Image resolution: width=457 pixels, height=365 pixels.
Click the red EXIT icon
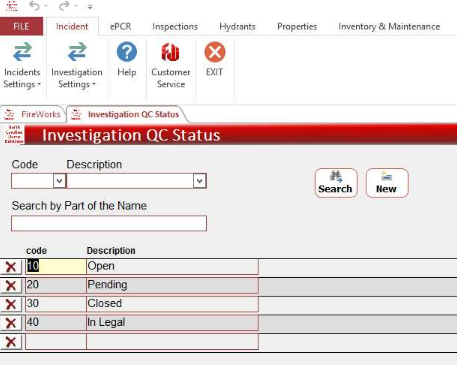pos(215,52)
